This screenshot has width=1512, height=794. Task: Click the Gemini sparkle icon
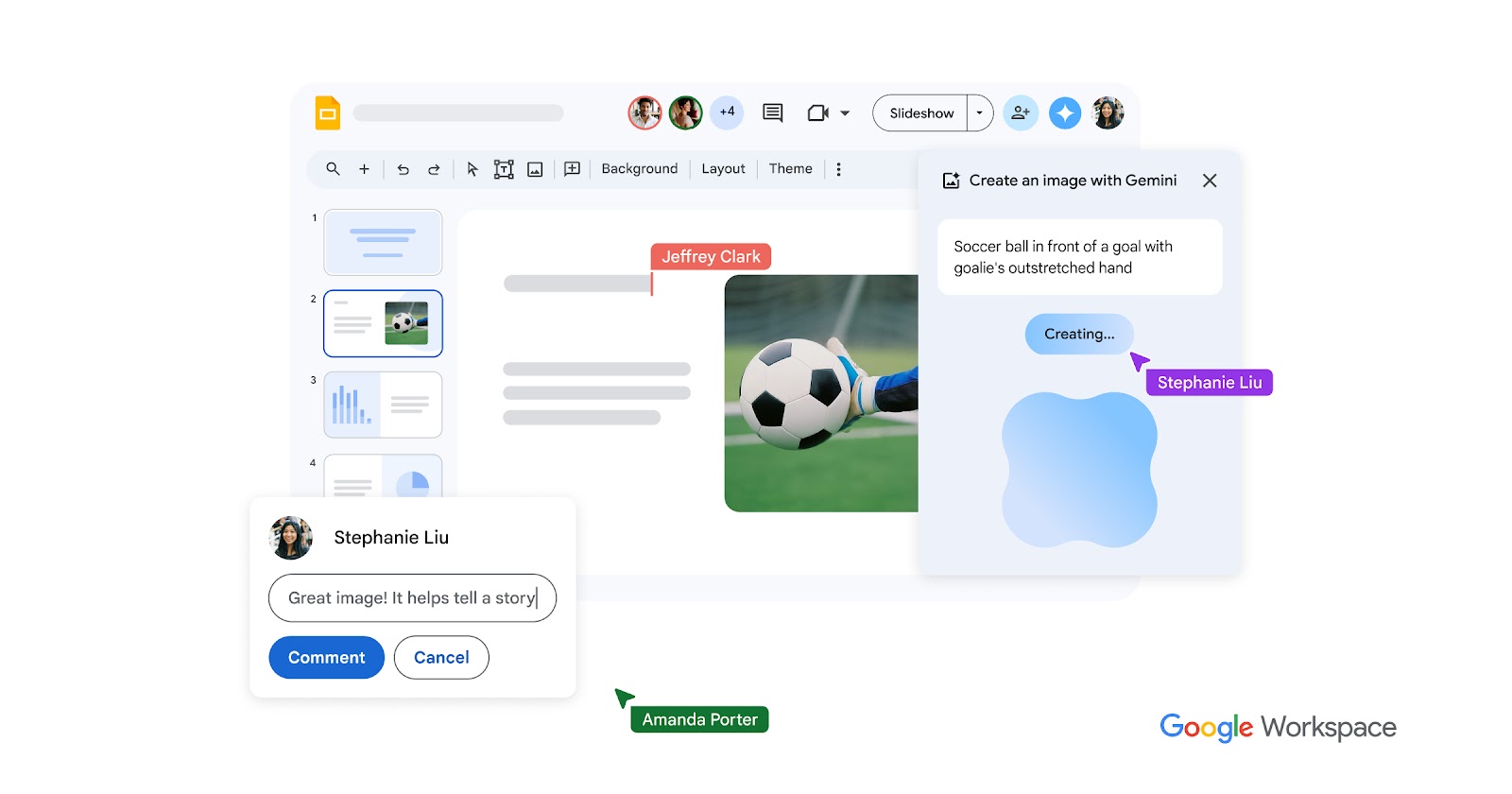(x=1064, y=113)
